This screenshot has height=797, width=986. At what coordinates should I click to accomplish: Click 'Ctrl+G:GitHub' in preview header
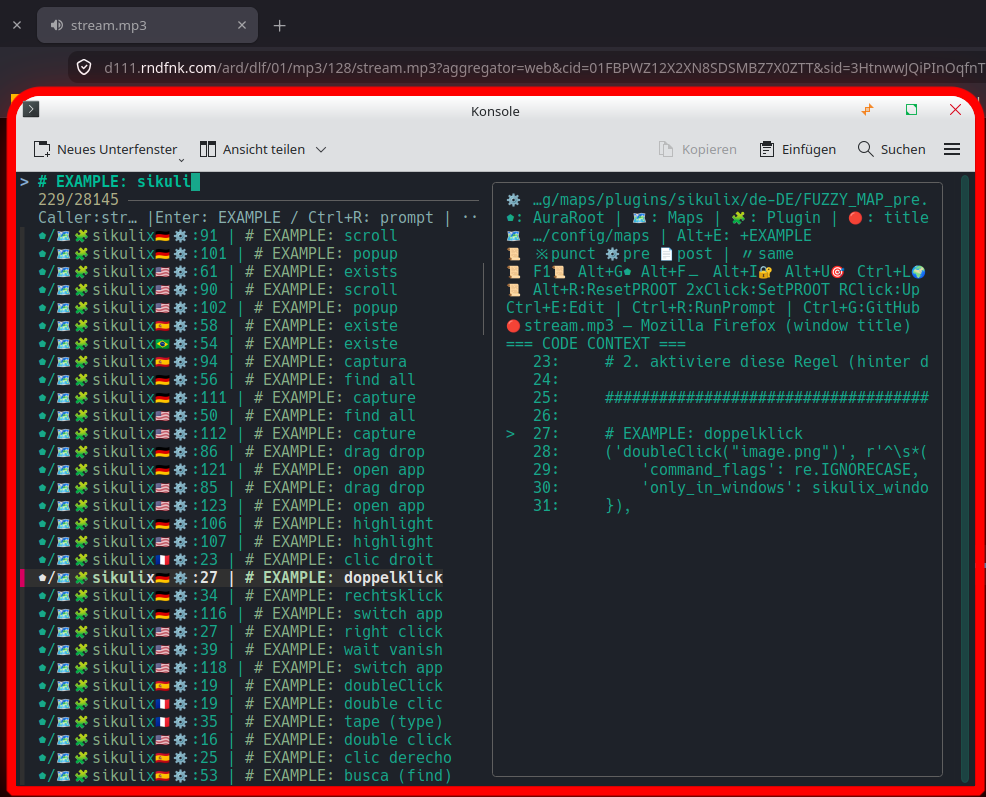point(861,308)
